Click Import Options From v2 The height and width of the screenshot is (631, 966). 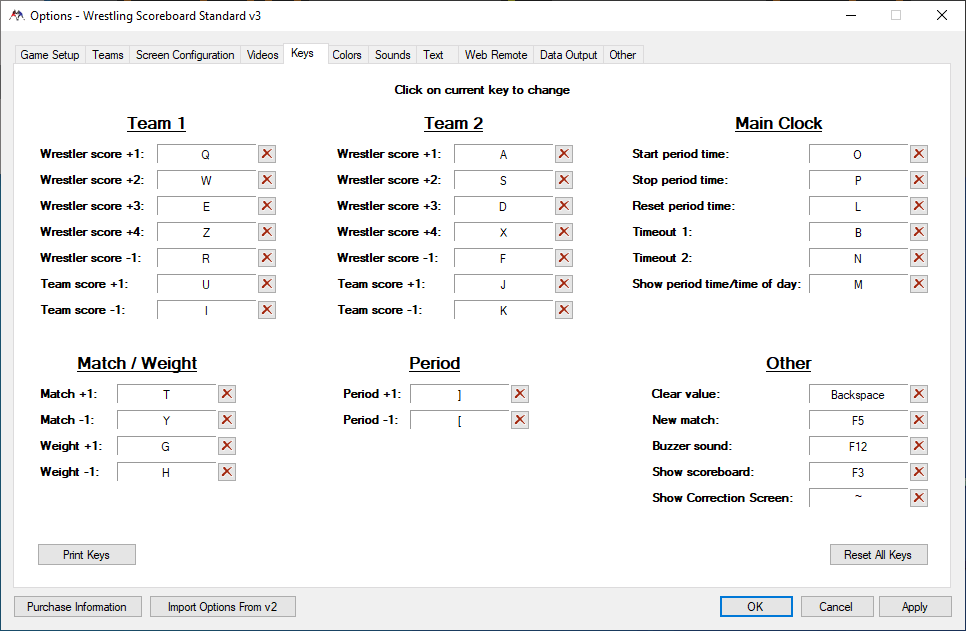pyautogui.click(x=222, y=607)
